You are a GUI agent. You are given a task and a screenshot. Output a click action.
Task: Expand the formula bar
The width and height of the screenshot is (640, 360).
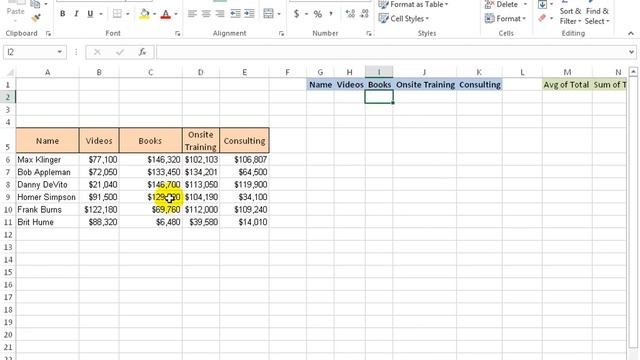tap(631, 52)
